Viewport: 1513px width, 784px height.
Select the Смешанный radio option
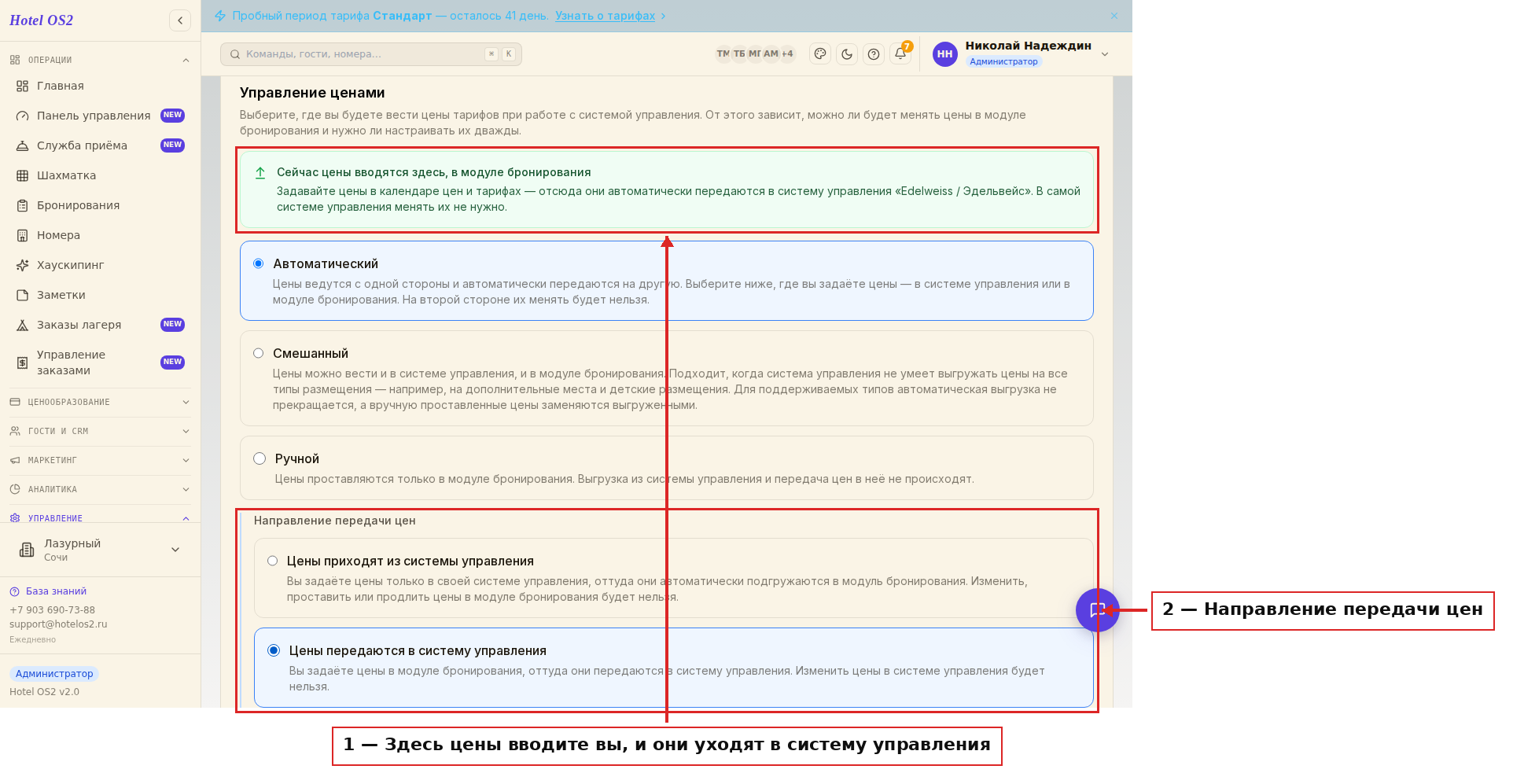tap(258, 354)
